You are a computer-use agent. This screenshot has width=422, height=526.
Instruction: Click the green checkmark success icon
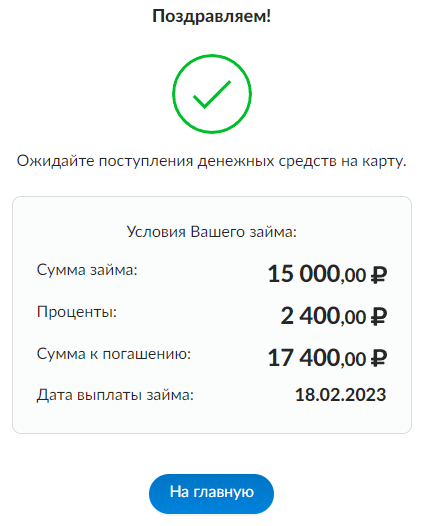tap(212, 94)
